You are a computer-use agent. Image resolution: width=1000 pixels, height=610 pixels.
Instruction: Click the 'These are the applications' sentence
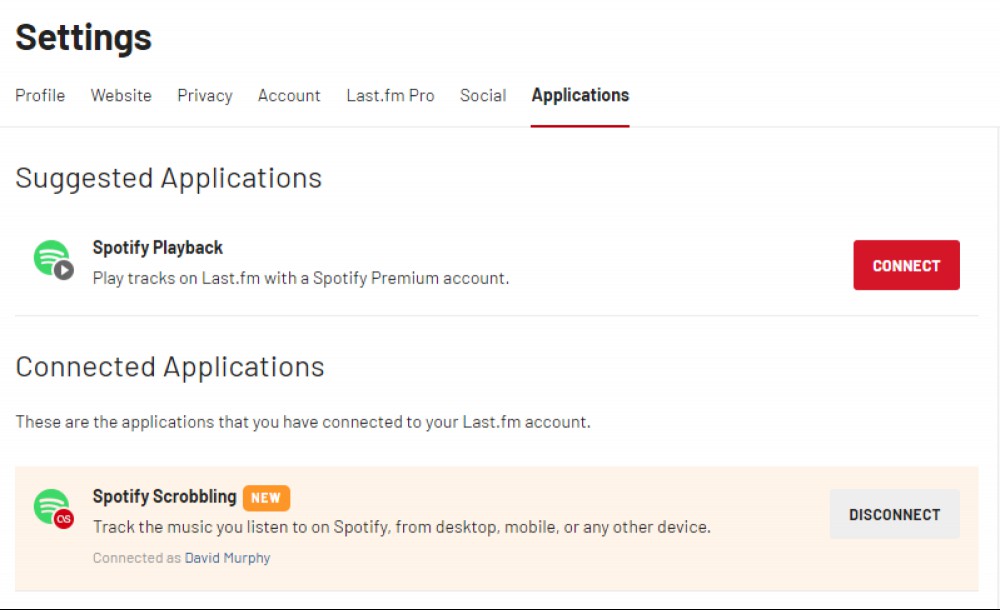tap(303, 422)
